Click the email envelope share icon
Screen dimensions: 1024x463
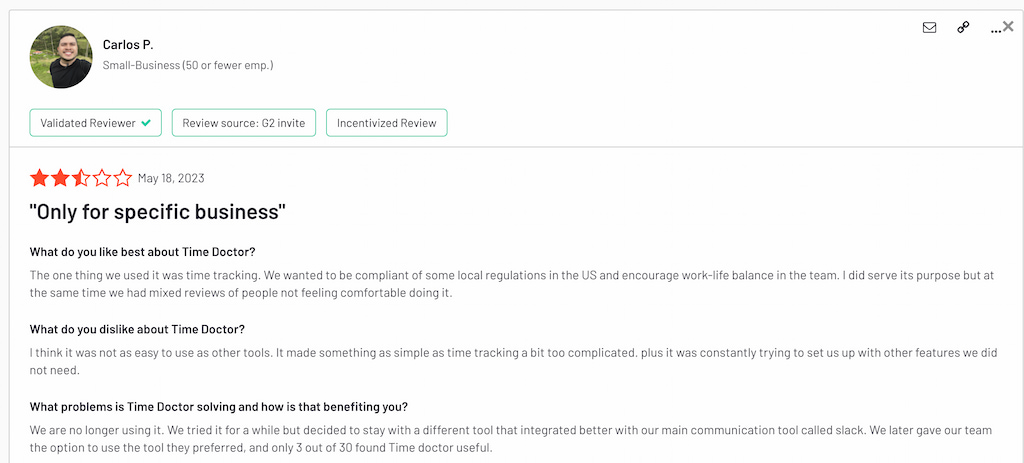[930, 28]
